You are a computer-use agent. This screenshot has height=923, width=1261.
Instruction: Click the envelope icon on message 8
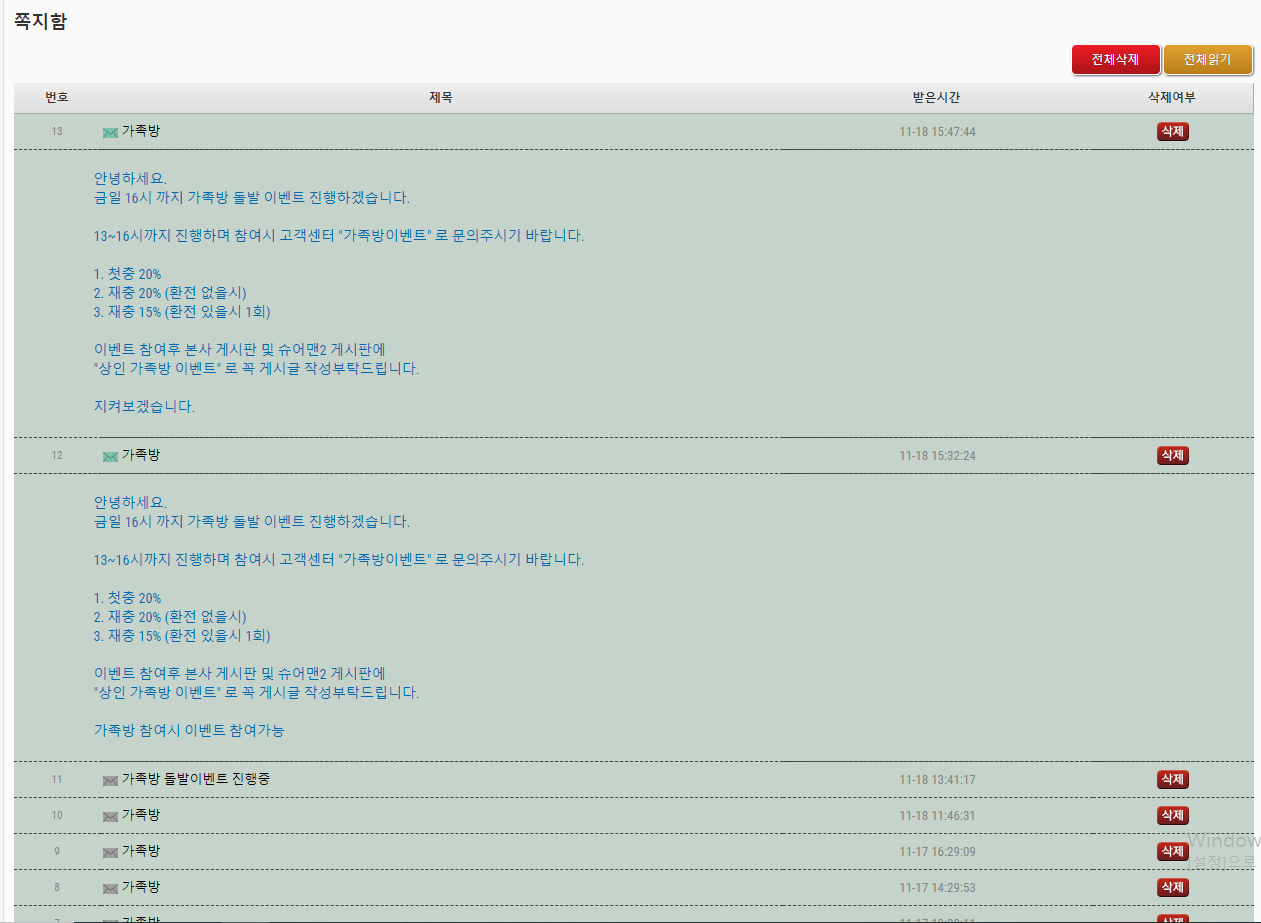110,888
